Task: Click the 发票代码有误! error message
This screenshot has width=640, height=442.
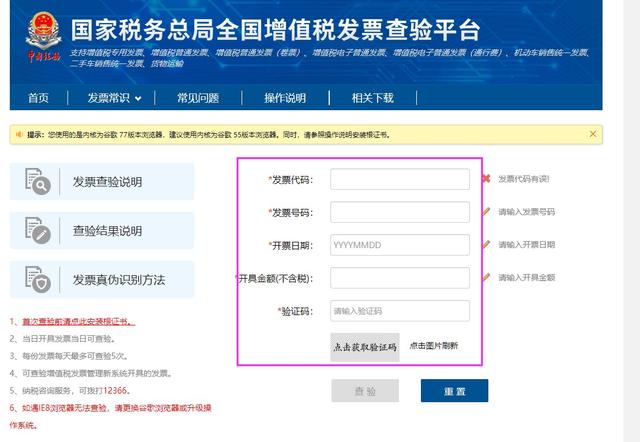Action: point(524,179)
